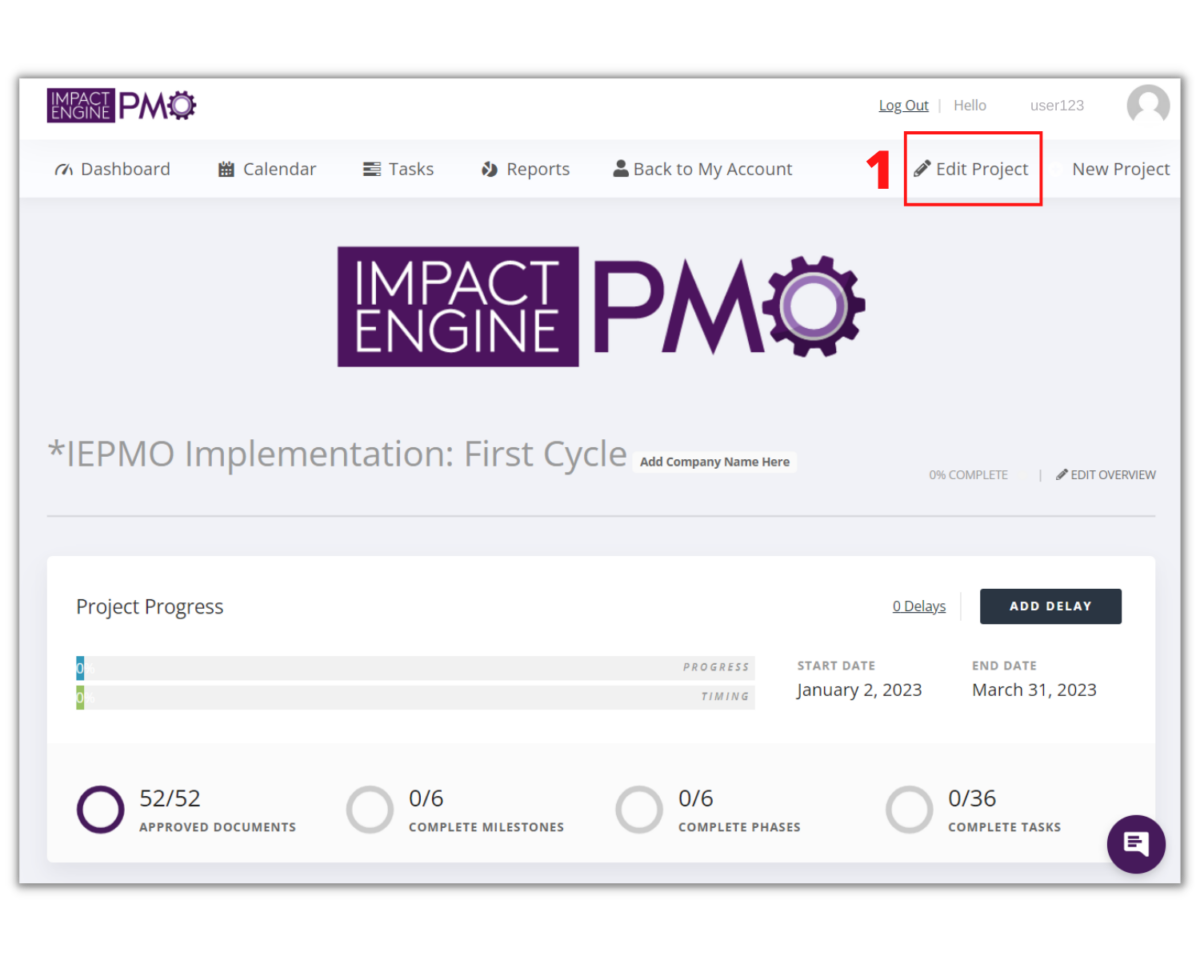The height and width of the screenshot is (960, 1200).
Task: Click the EDIT OVERVIEW pencil icon
Action: tap(1062, 475)
